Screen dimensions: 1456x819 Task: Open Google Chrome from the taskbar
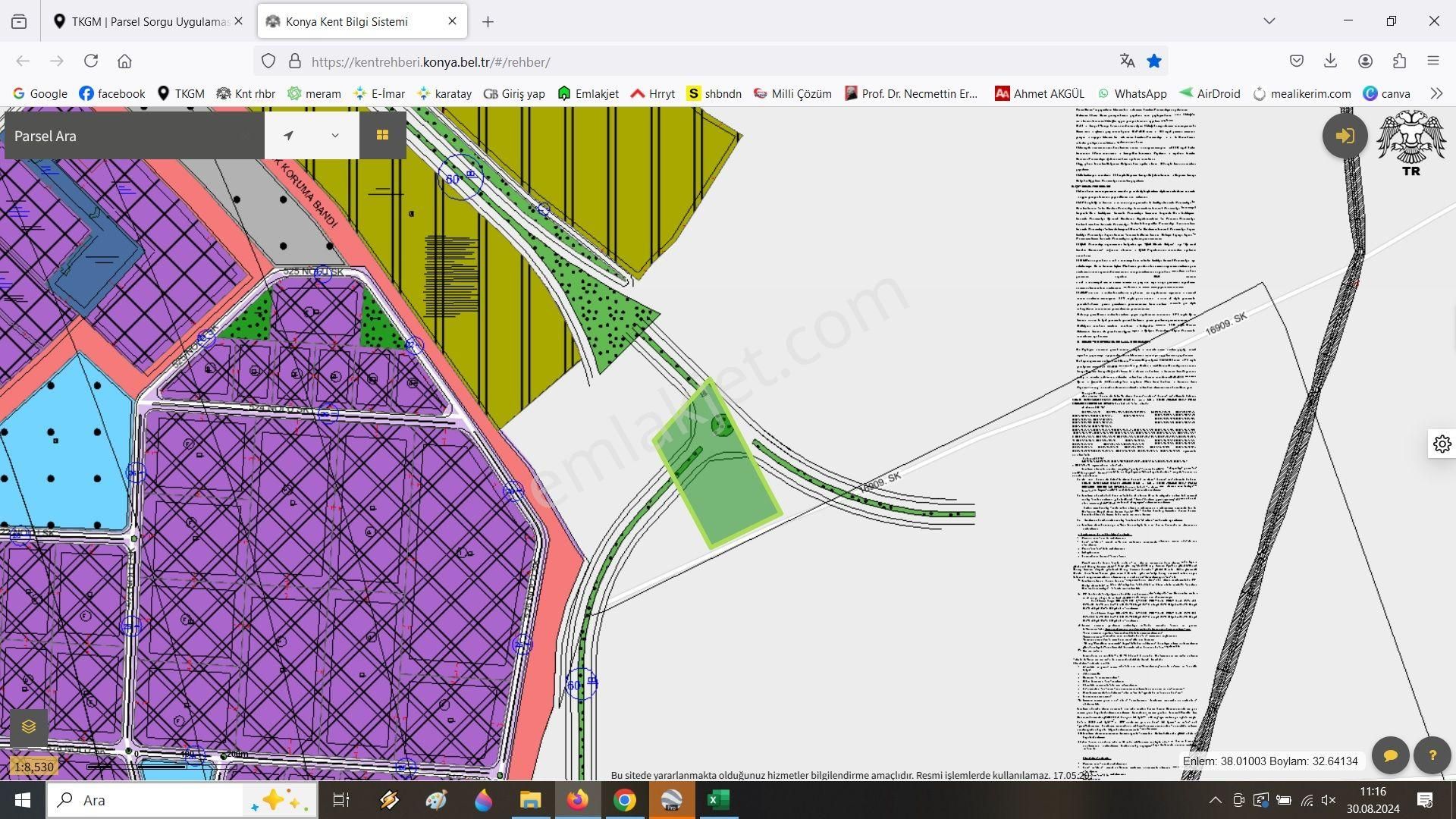pyautogui.click(x=624, y=800)
